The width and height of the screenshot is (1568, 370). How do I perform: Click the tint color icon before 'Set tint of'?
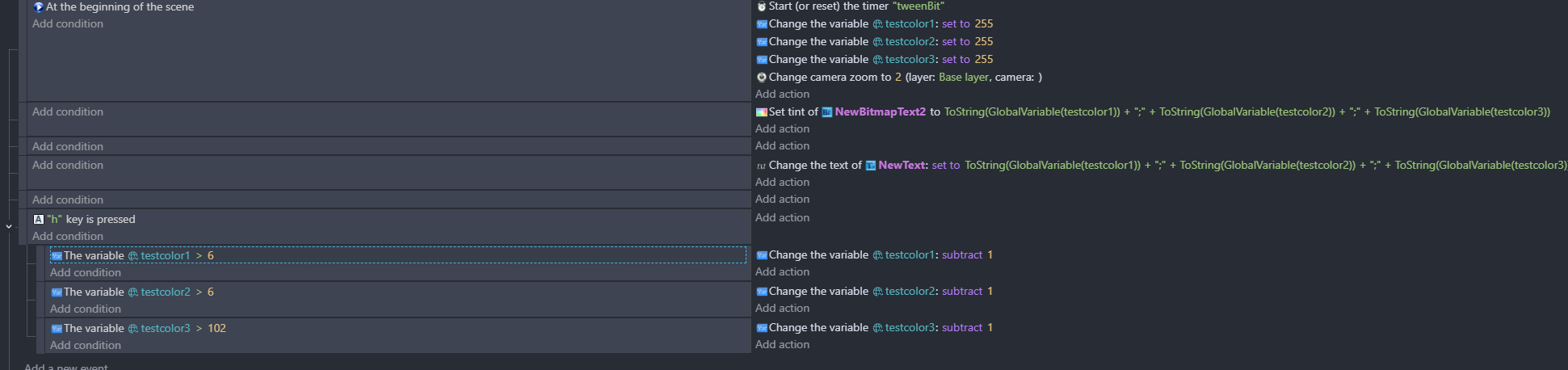761,112
